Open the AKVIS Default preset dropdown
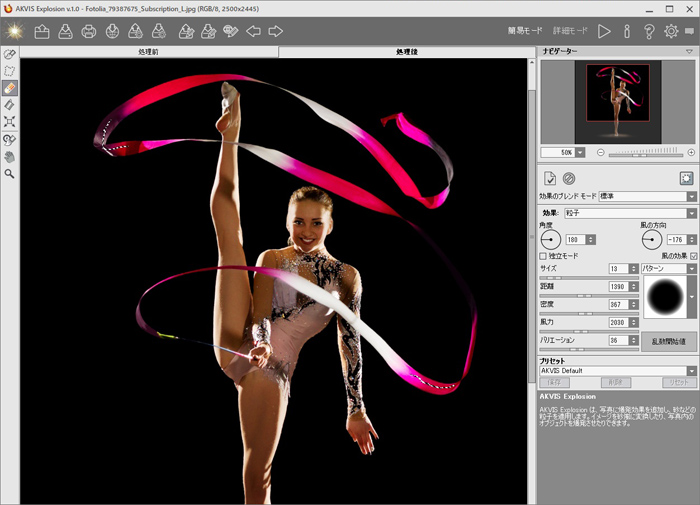700x505 pixels. click(x=691, y=371)
